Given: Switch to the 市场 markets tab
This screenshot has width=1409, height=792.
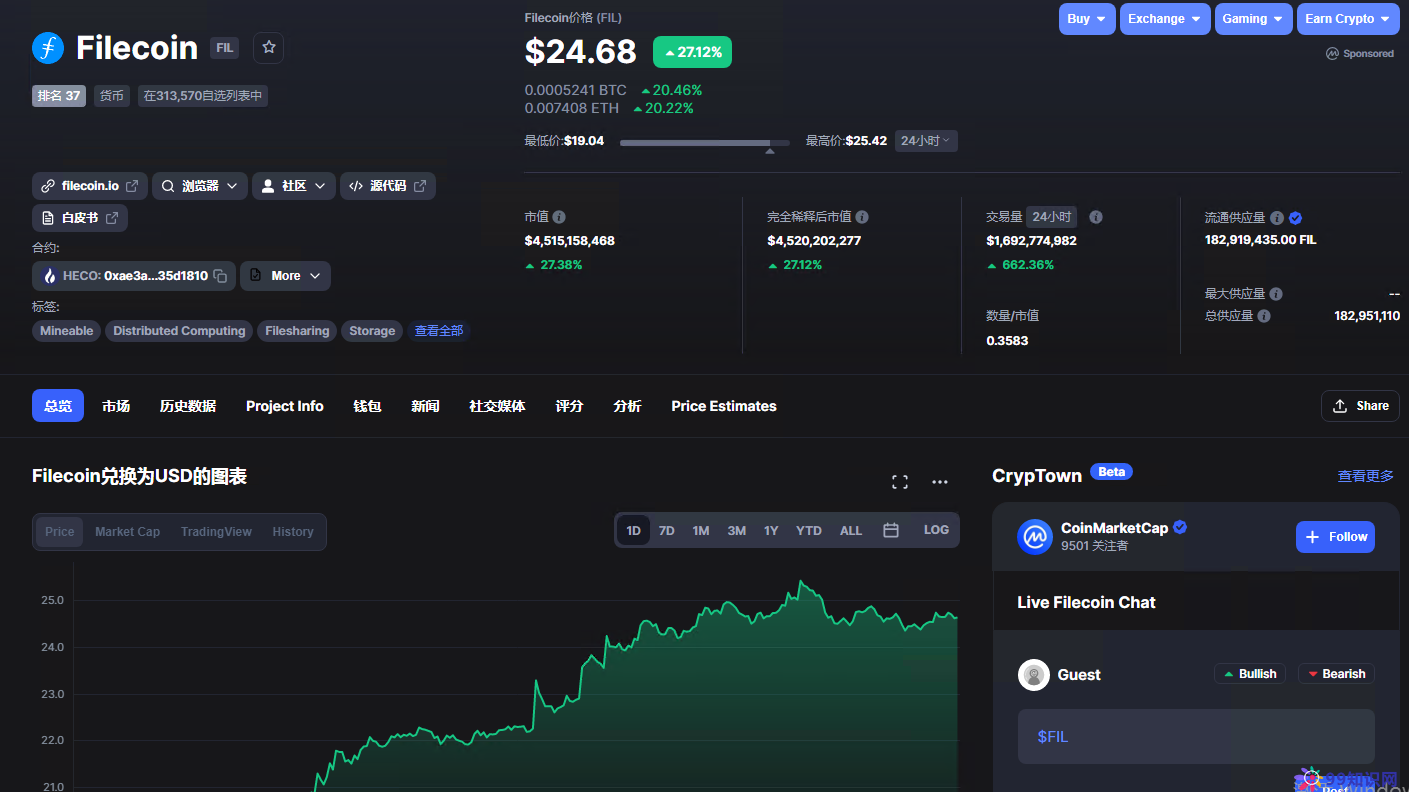Looking at the screenshot, I should (x=116, y=406).
